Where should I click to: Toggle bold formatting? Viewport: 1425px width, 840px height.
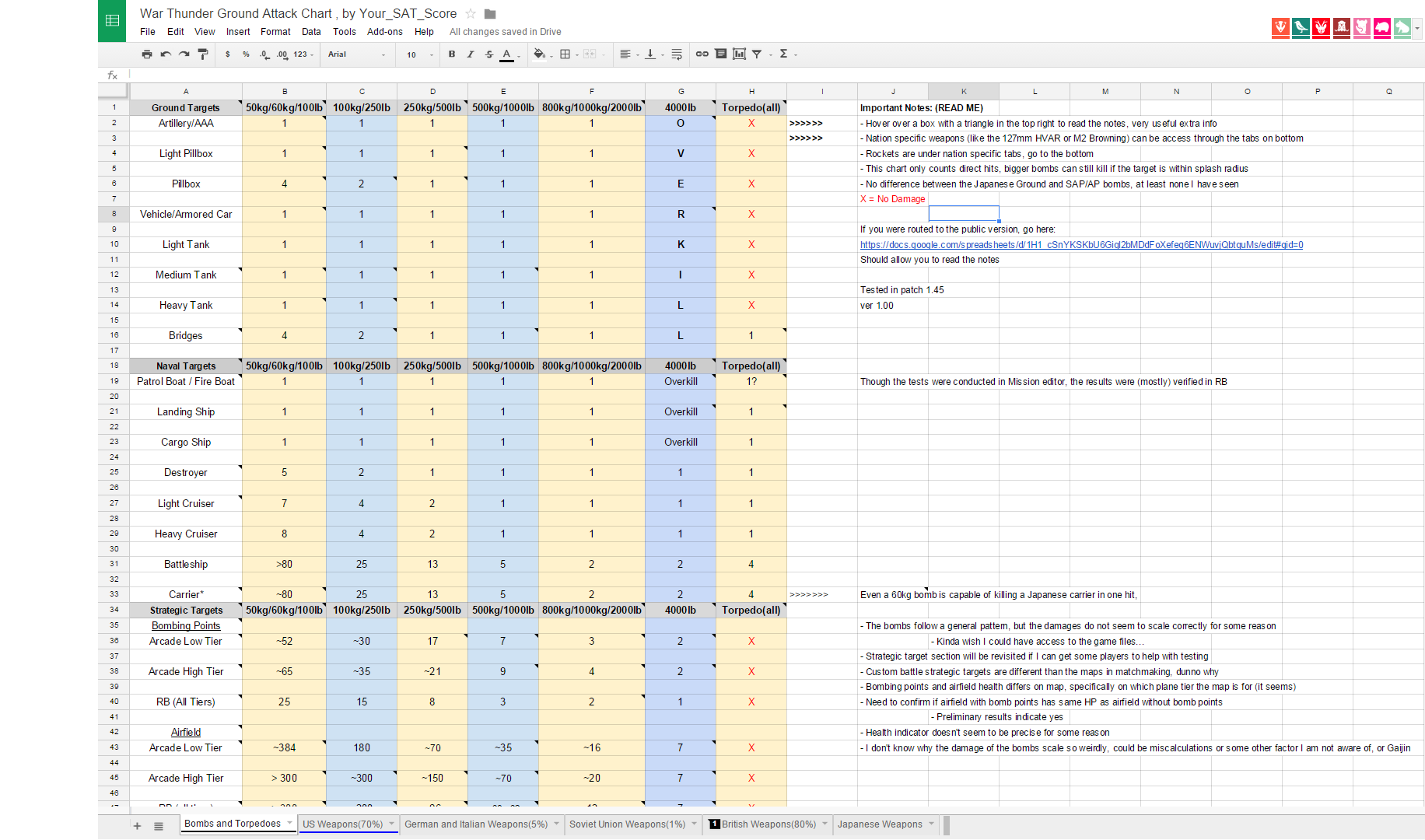click(x=452, y=54)
